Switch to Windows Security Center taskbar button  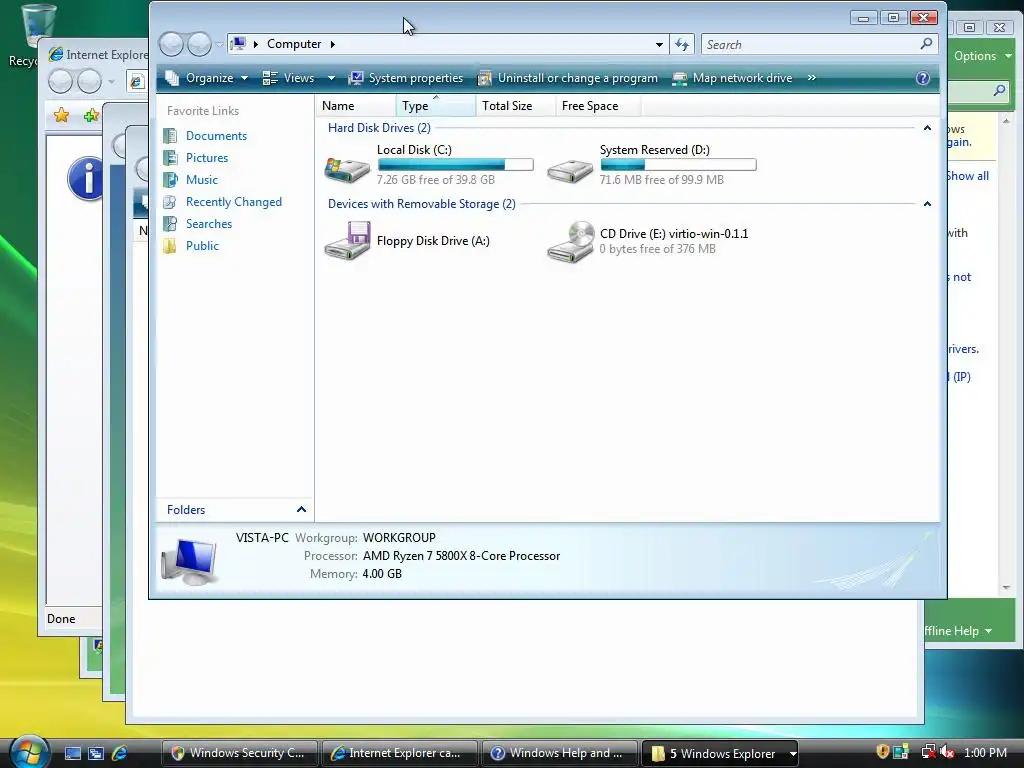pyautogui.click(x=239, y=753)
